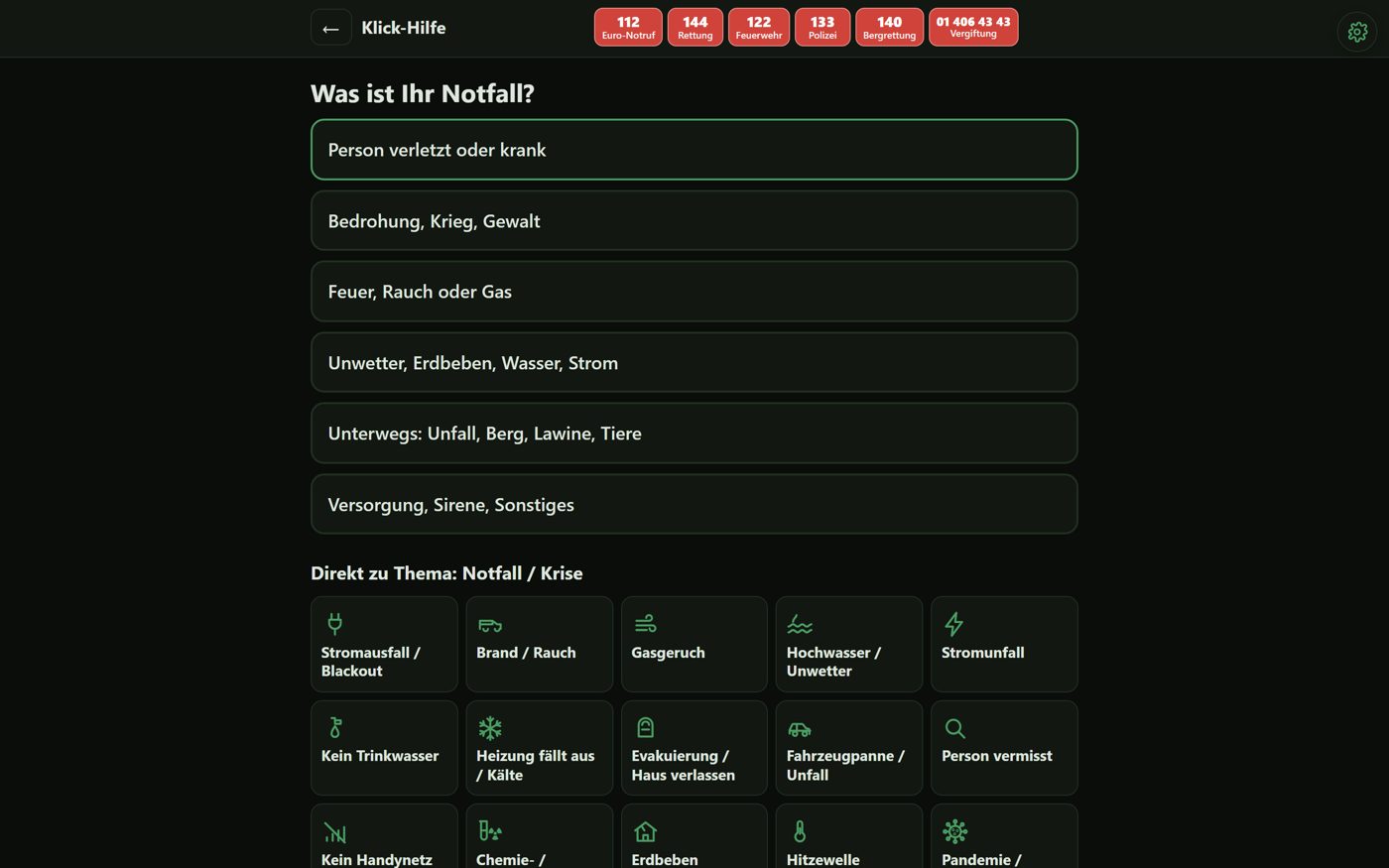
Task: Open the Heizung fällt aus snowflake tile
Action: pos(539,748)
